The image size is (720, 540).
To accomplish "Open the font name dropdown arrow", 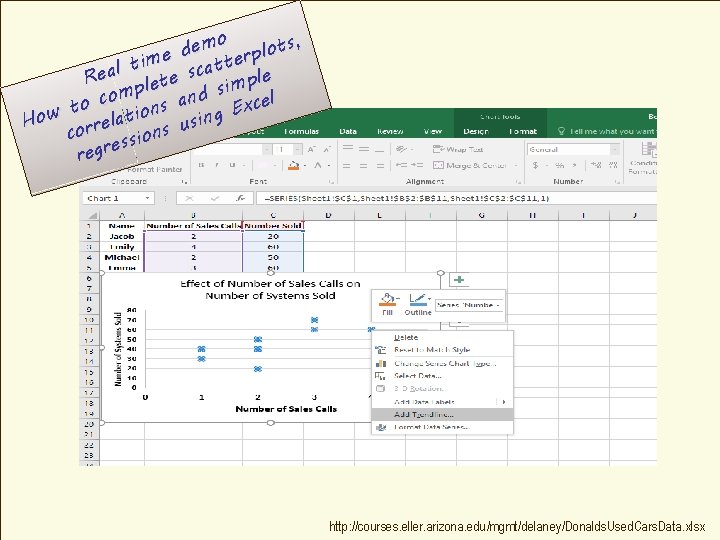I will (267, 149).
